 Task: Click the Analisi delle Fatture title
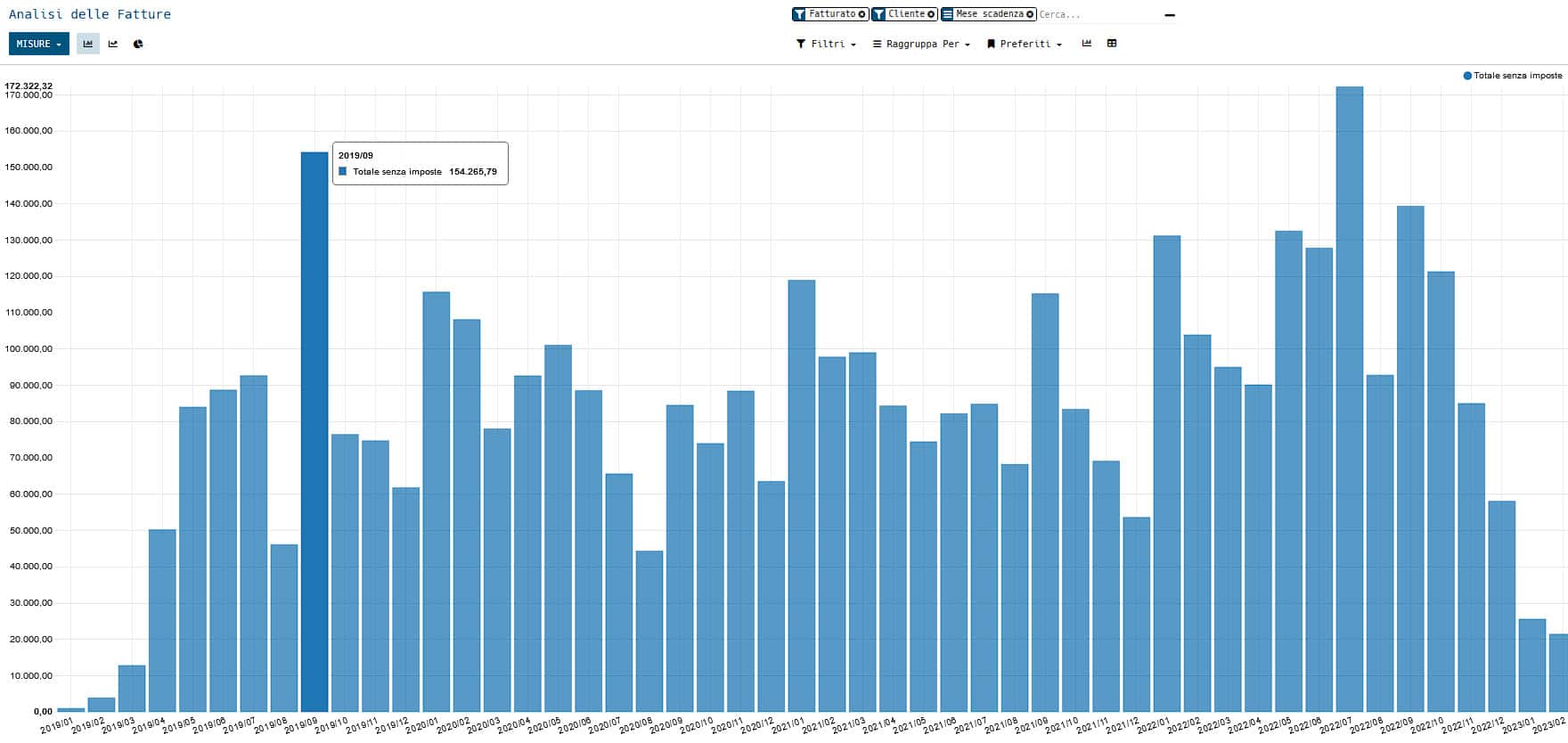coord(90,14)
